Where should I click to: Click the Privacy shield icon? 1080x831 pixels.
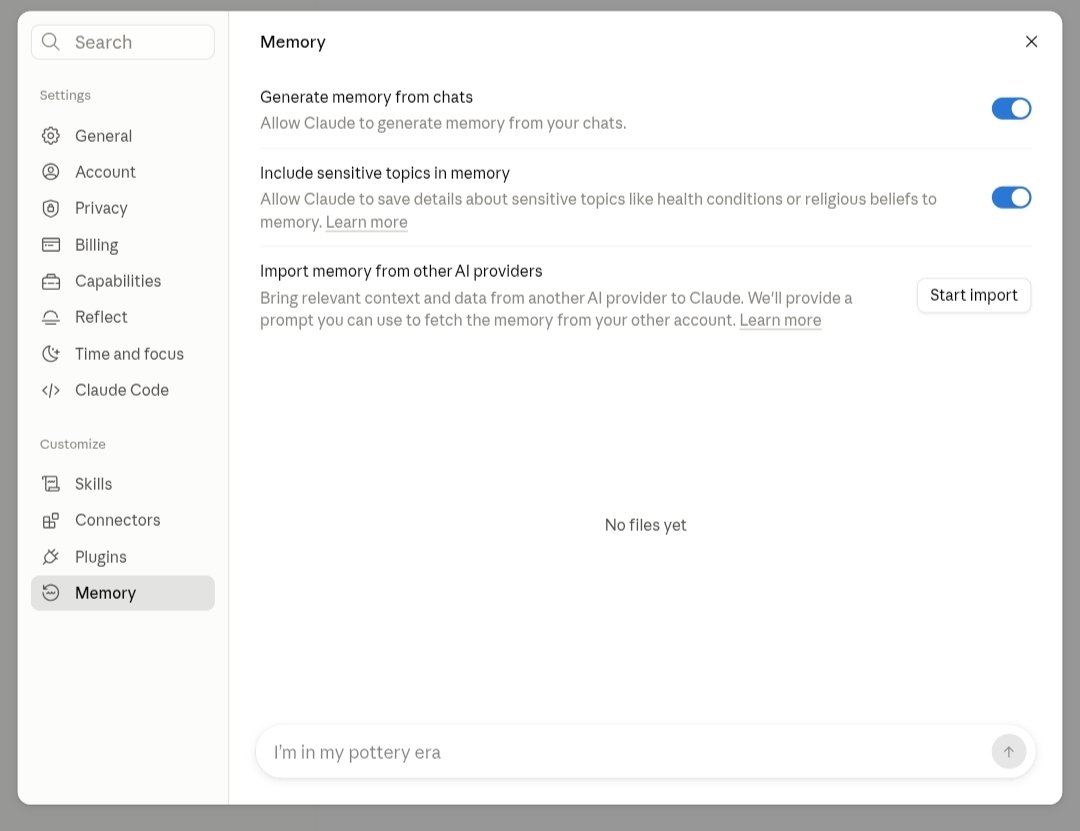point(50,208)
